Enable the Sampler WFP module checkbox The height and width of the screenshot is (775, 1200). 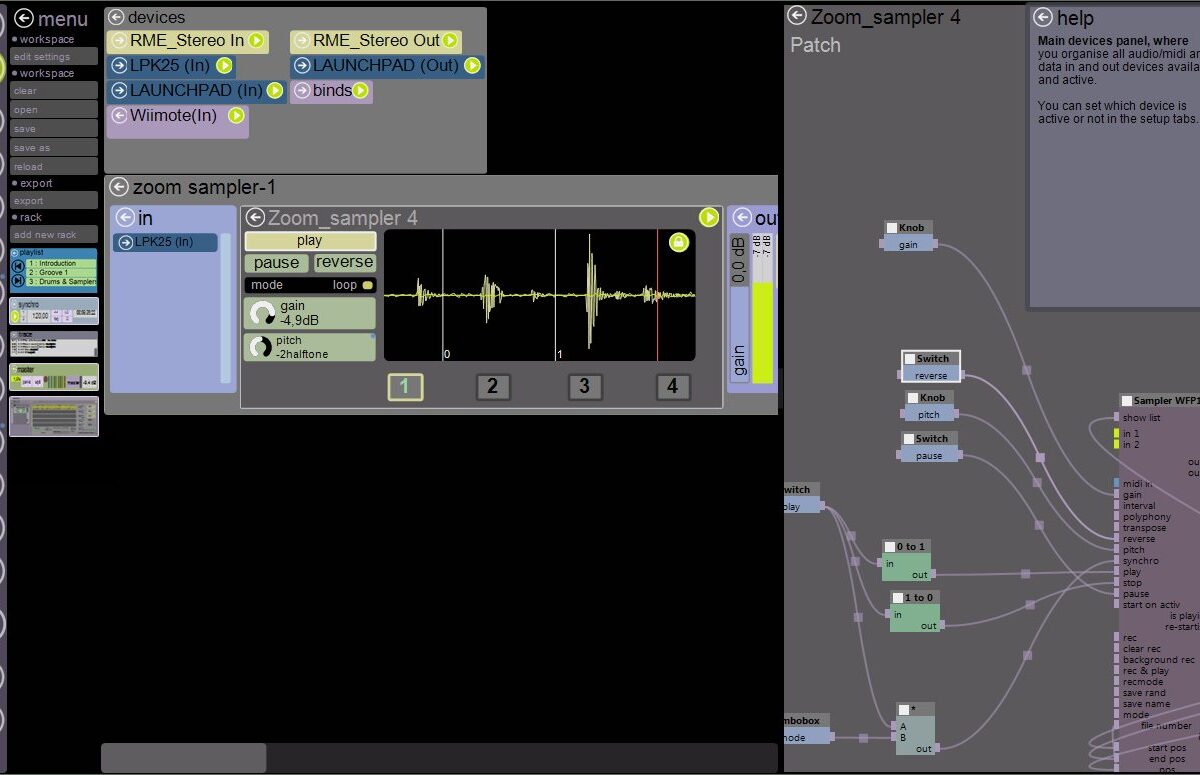[1126, 401]
